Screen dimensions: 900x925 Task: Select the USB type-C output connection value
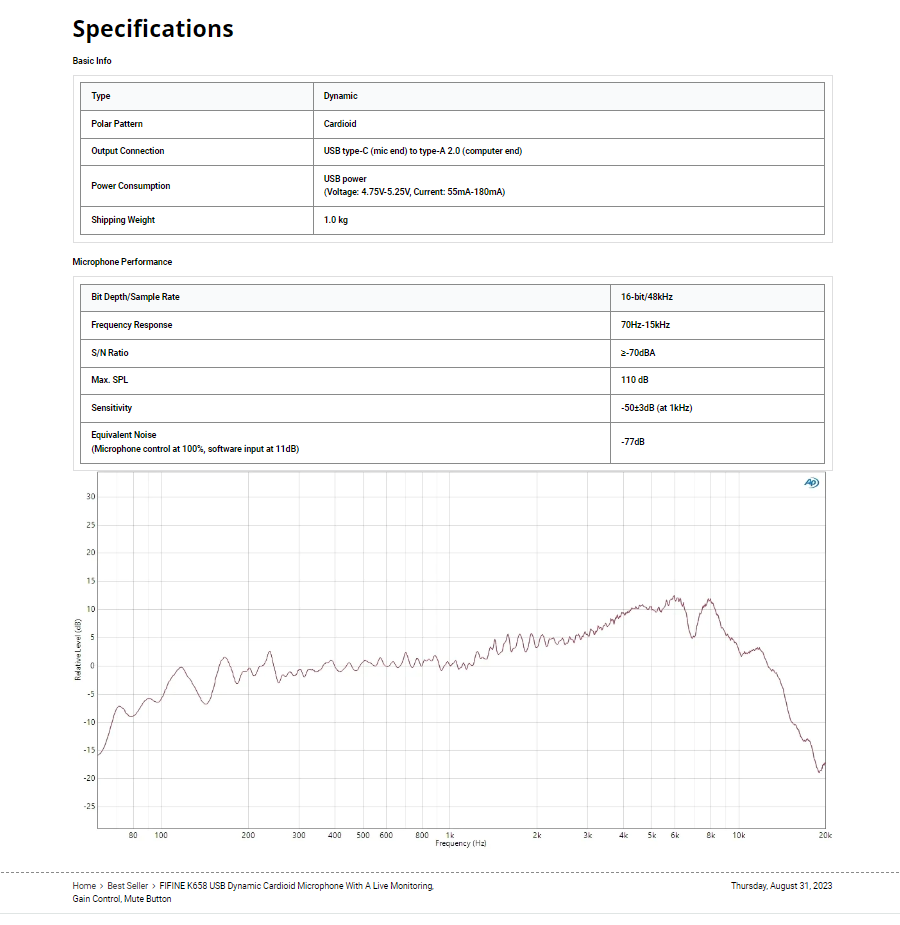tap(422, 151)
